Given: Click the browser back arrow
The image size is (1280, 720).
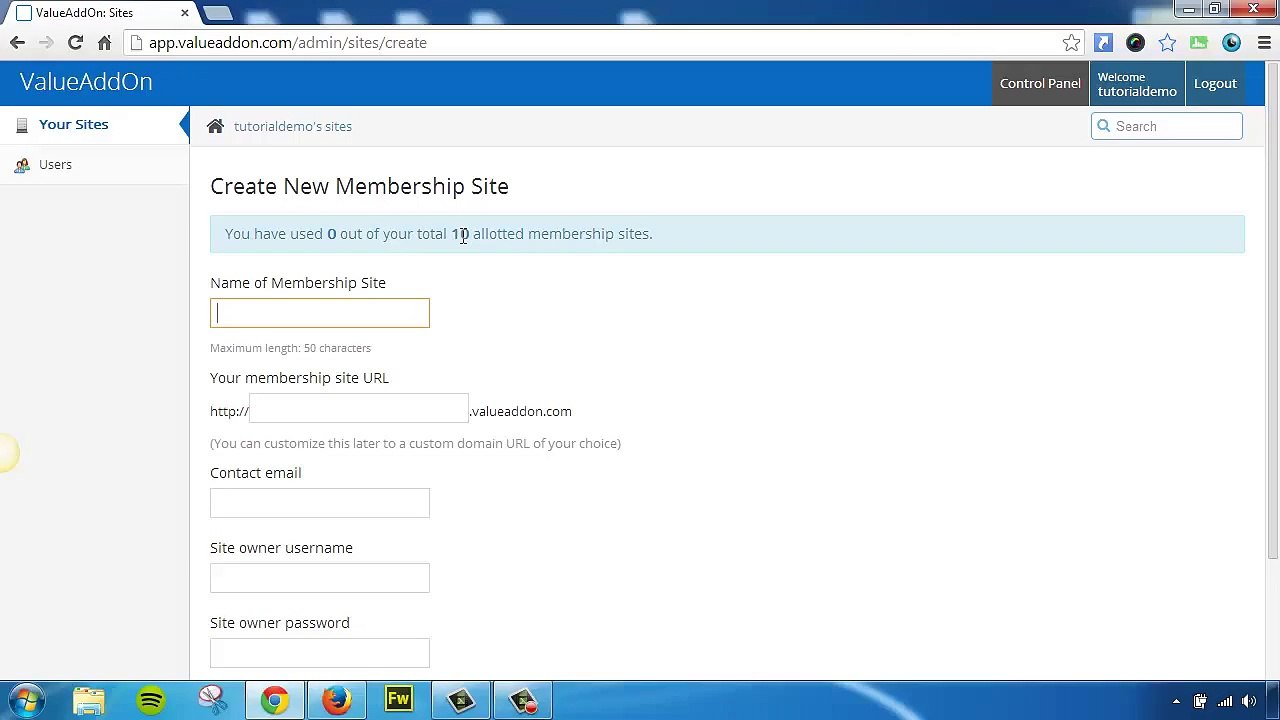Looking at the screenshot, I should pos(17,43).
